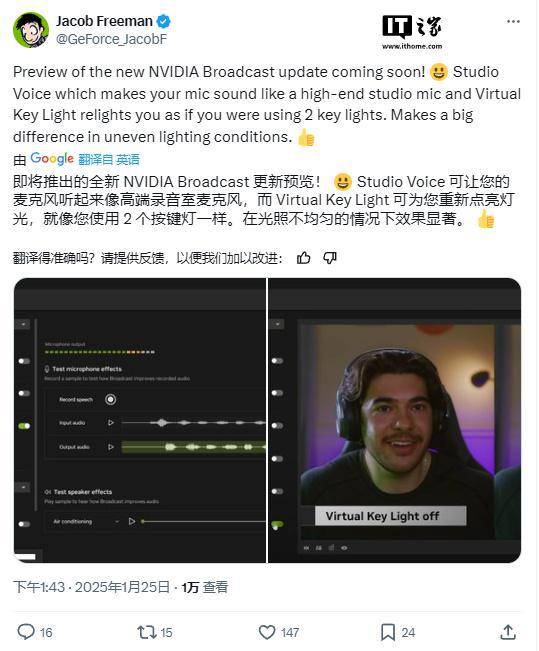Like the tweet with the heart icon
This screenshot has height=651, width=539.
[x=267, y=632]
